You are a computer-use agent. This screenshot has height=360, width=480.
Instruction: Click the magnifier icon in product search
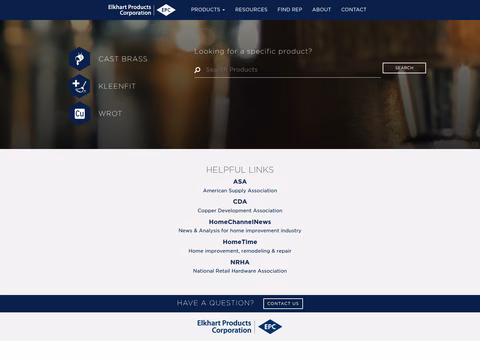point(197,70)
